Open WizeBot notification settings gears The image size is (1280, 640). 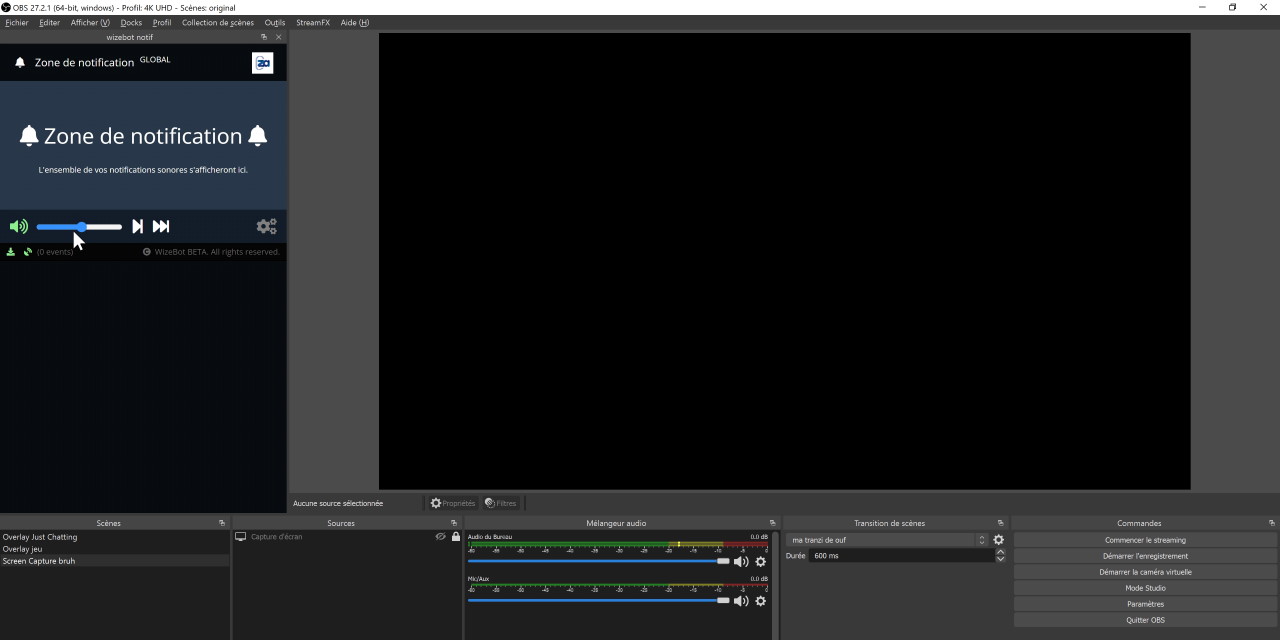266,227
